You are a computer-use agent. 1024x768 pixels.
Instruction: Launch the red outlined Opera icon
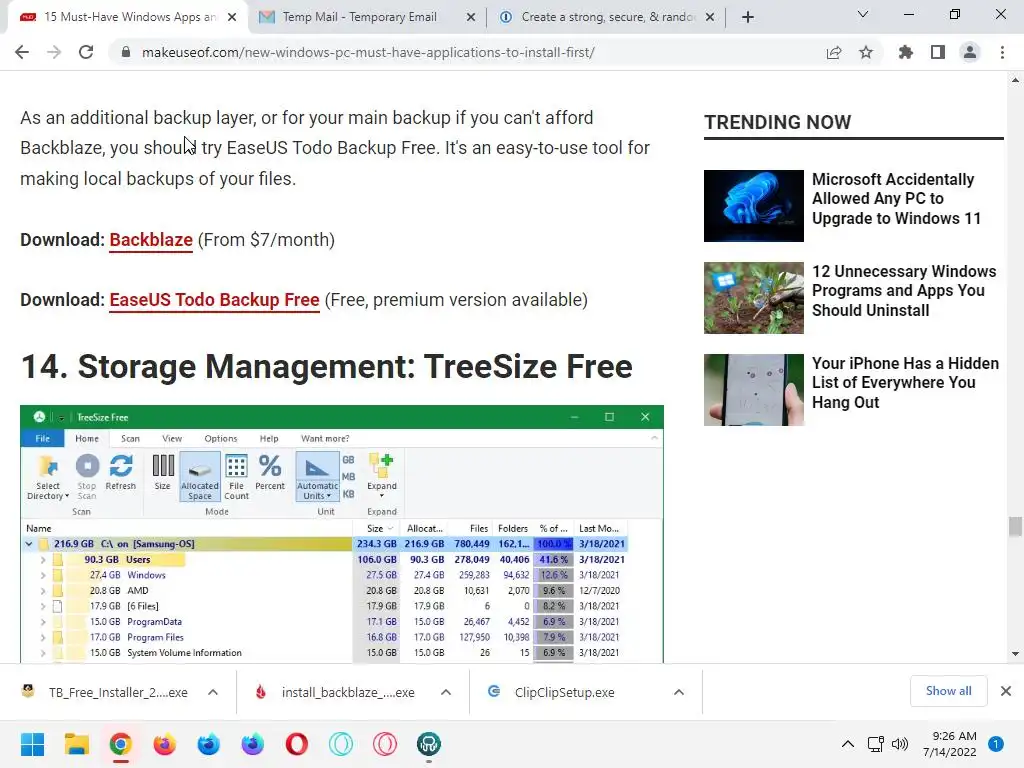pos(385,744)
